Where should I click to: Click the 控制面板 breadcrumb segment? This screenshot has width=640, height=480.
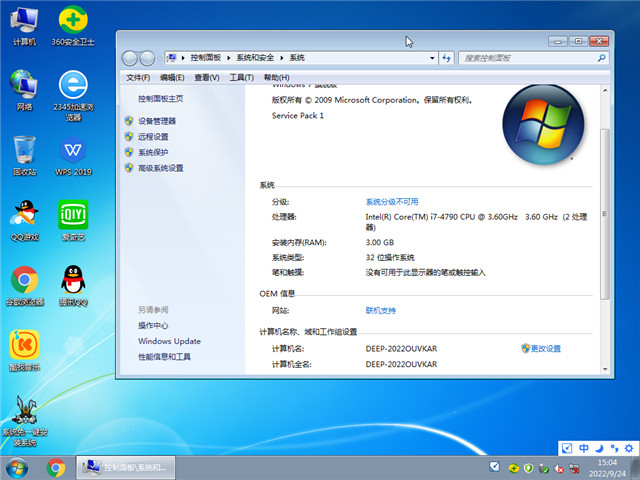[x=205, y=58]
